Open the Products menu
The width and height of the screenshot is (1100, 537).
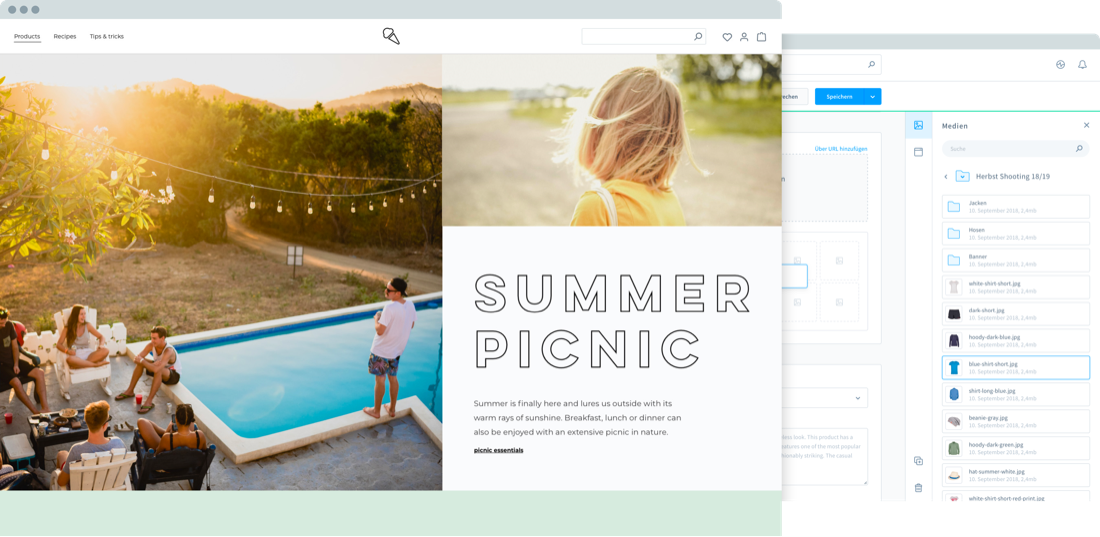point(27,37)
